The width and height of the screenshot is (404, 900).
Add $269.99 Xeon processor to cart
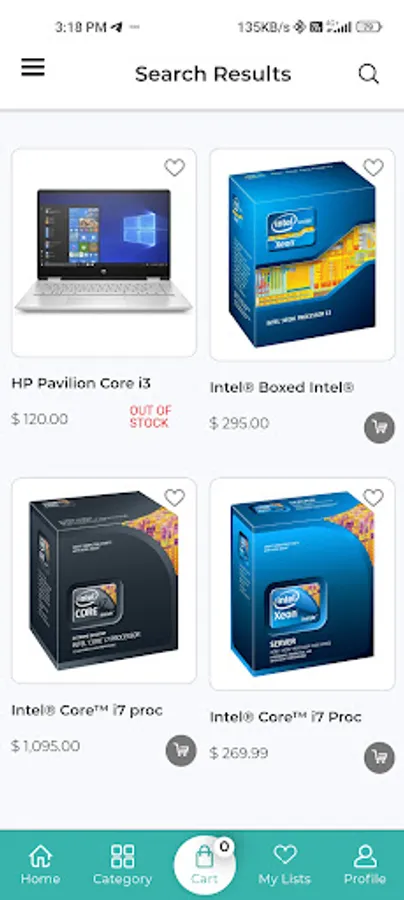click(379, 758)
